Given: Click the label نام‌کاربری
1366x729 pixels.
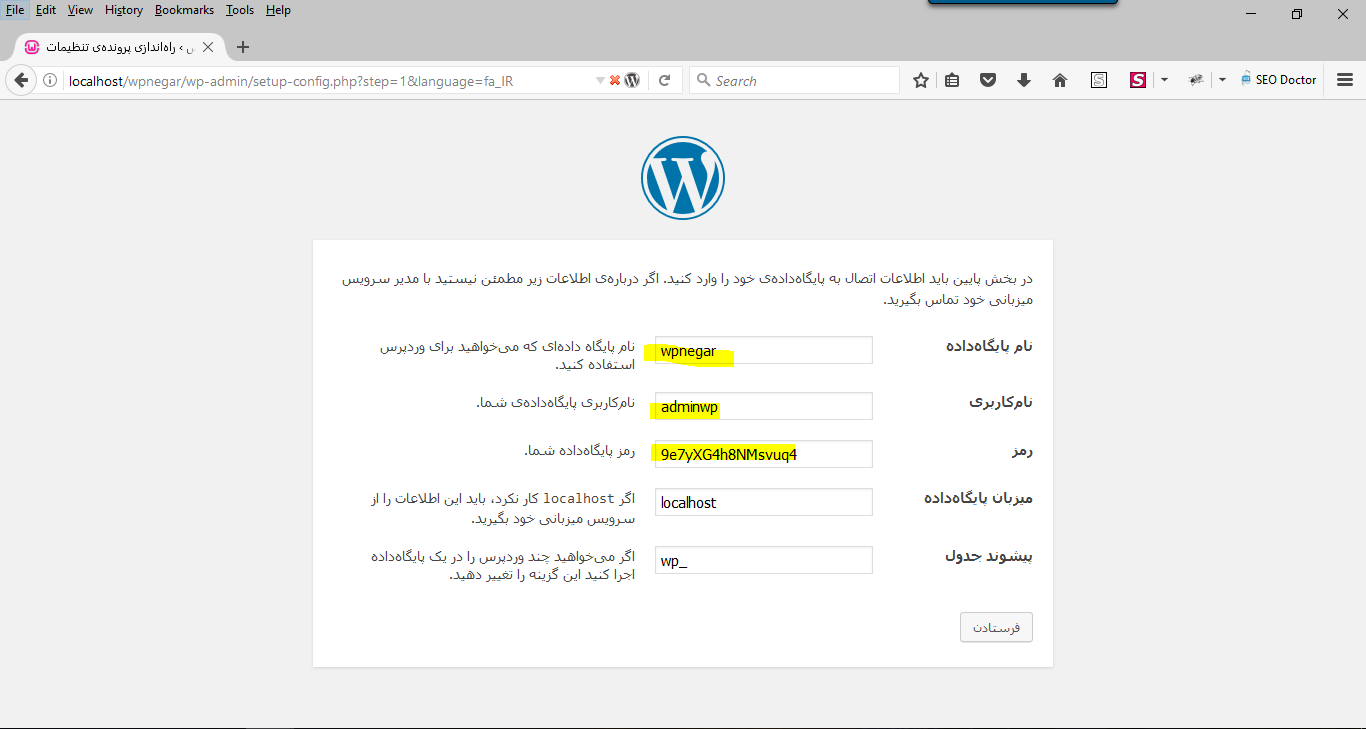Looking at the screenshot, I should tap(1001, 402).
